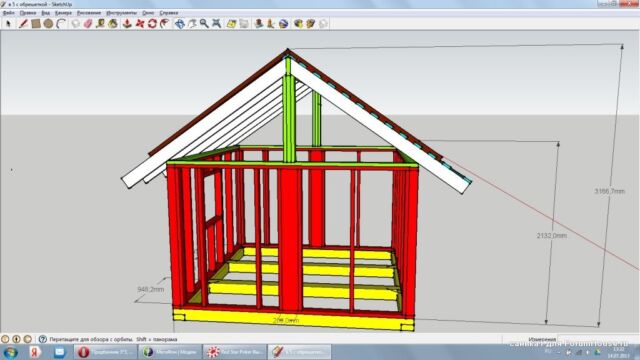This screenshot has width=640, height=360.
Task: Open the Справка menu
Action: (169, 13)
